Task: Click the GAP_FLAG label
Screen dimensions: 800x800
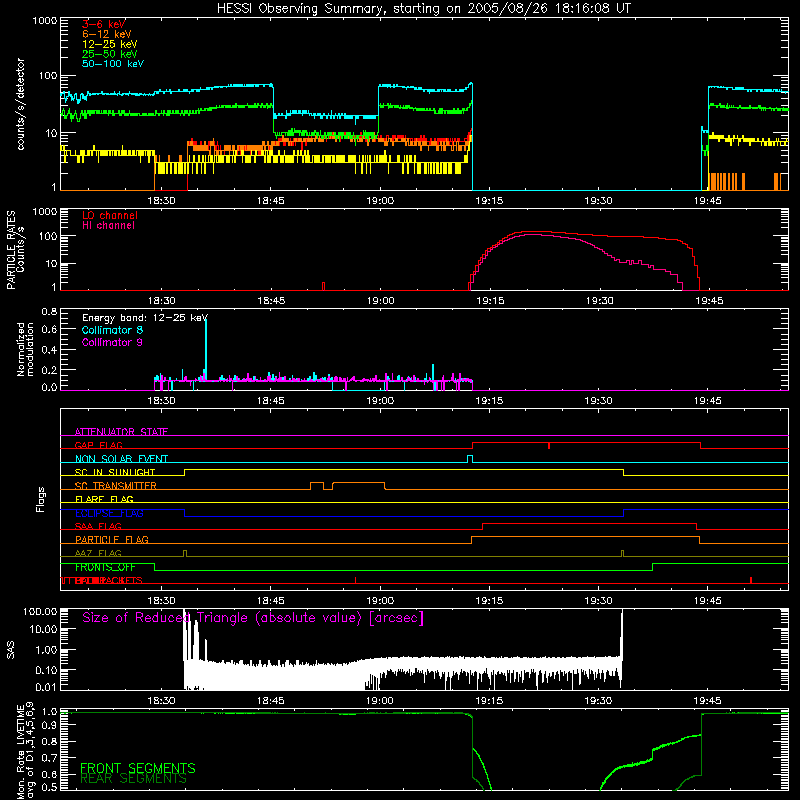Action: click(98, 445)
